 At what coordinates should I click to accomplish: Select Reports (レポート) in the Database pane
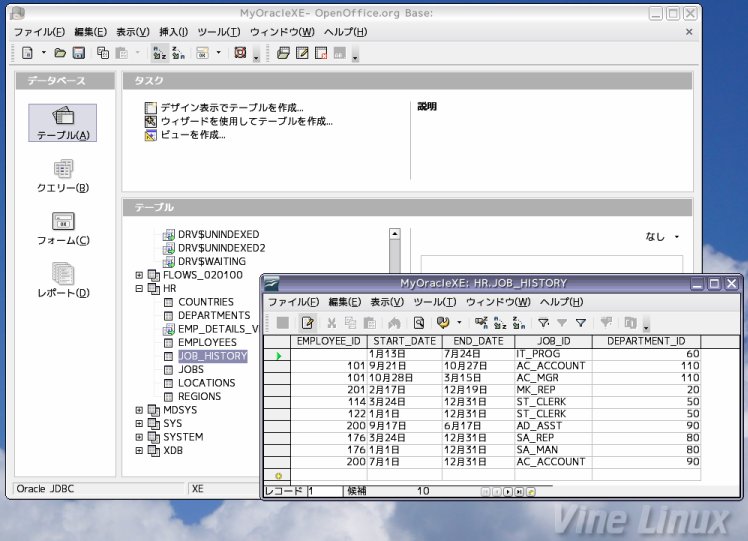[x=63, y=281]
